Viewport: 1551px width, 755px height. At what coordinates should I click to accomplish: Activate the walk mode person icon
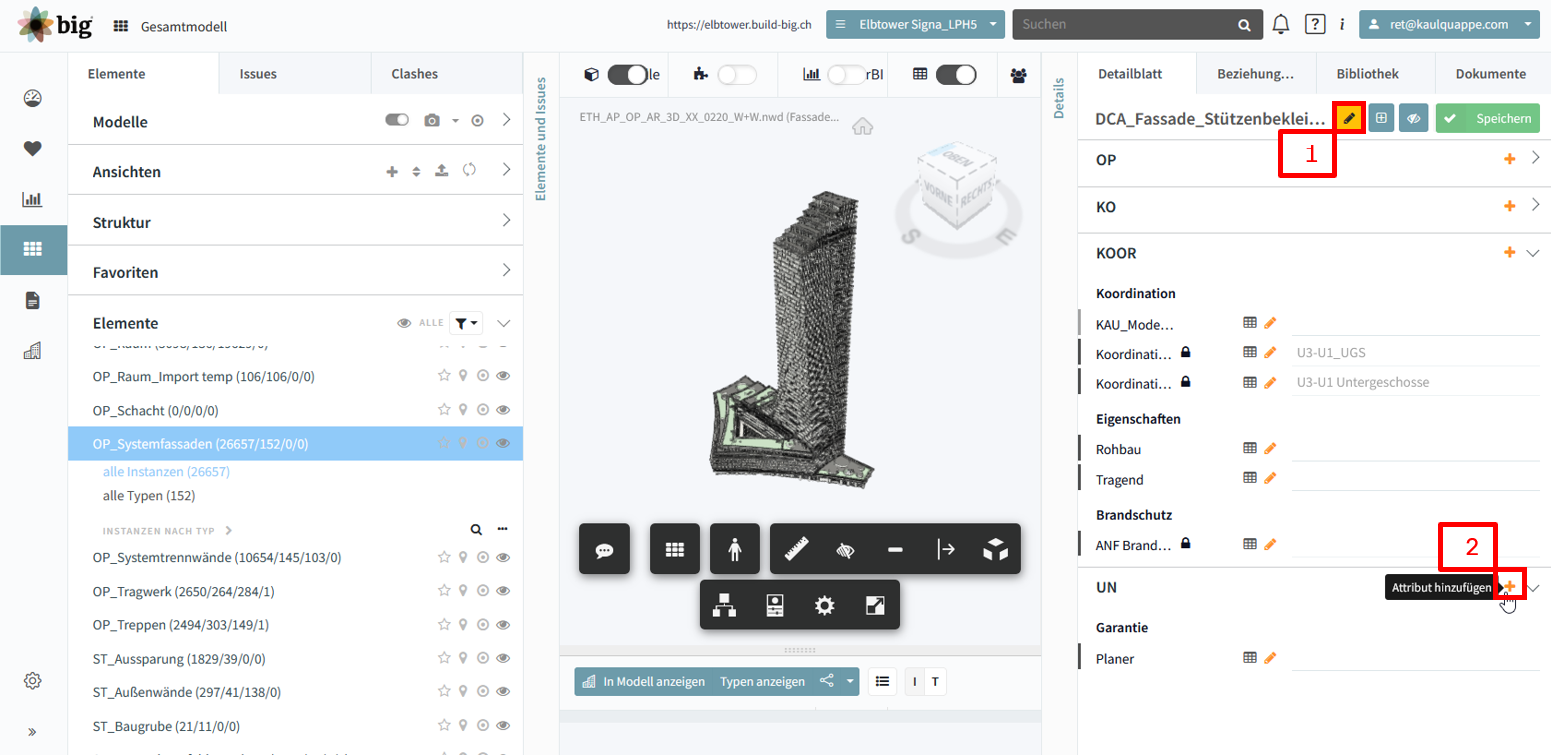(x=735, y=549)
